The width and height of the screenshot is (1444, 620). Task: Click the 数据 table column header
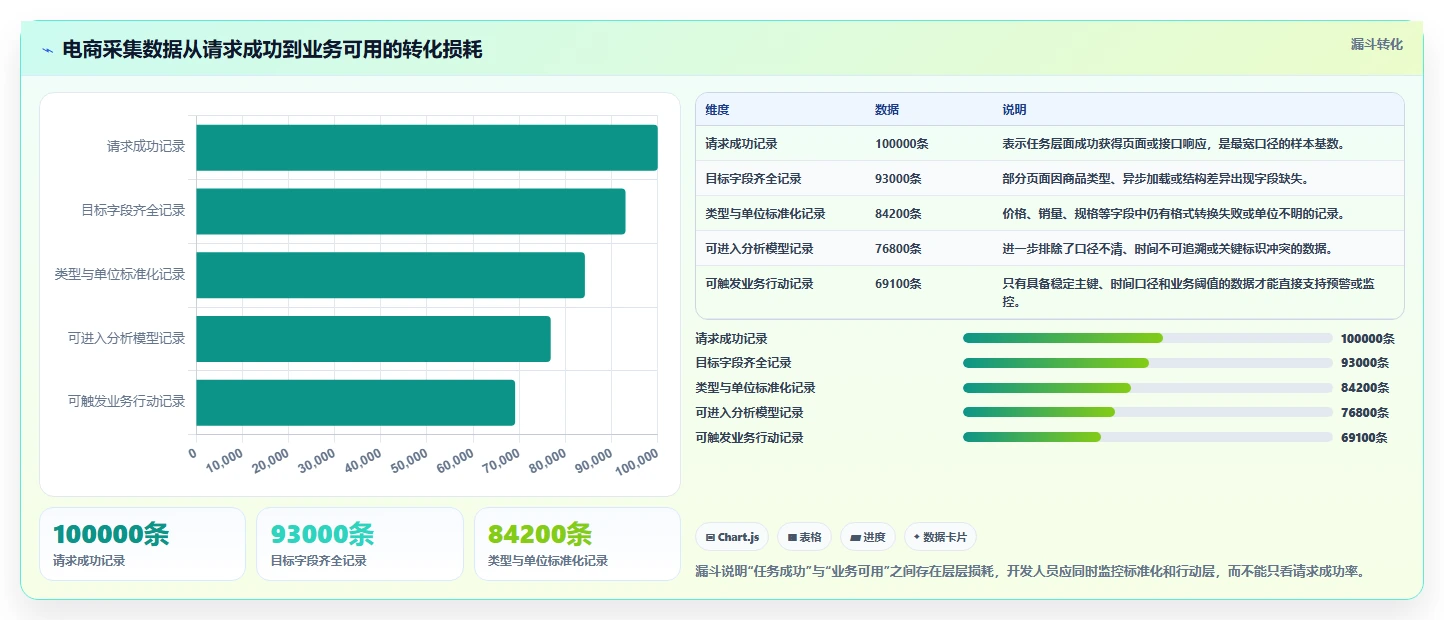(x=887, y=110)
